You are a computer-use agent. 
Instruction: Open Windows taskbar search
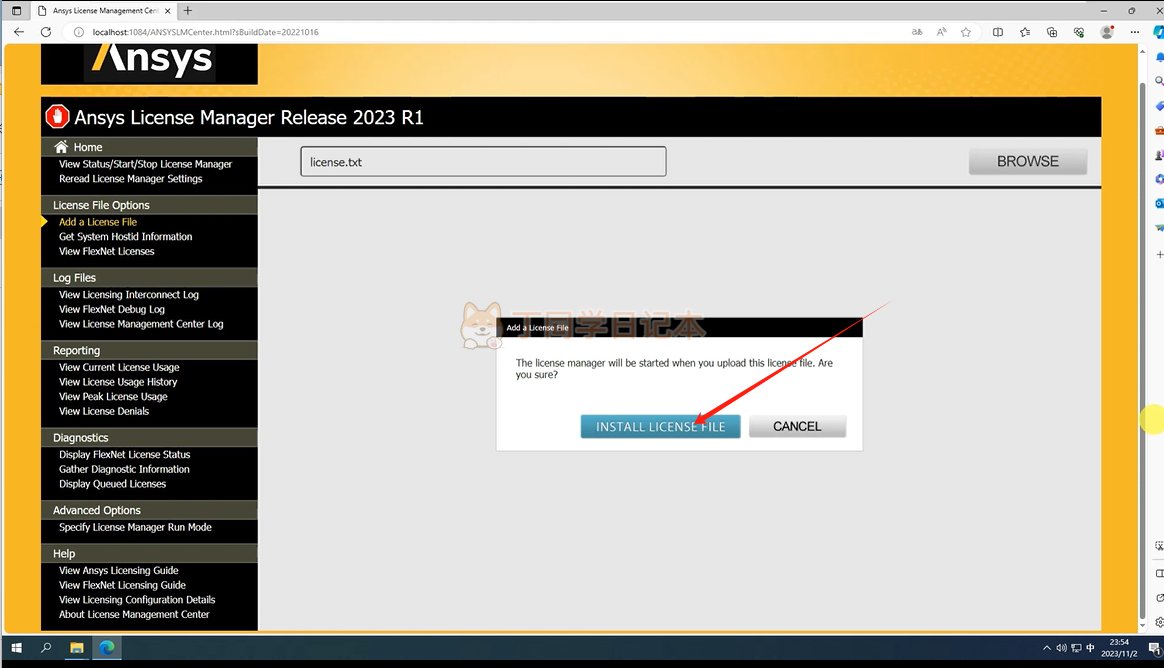46,647
